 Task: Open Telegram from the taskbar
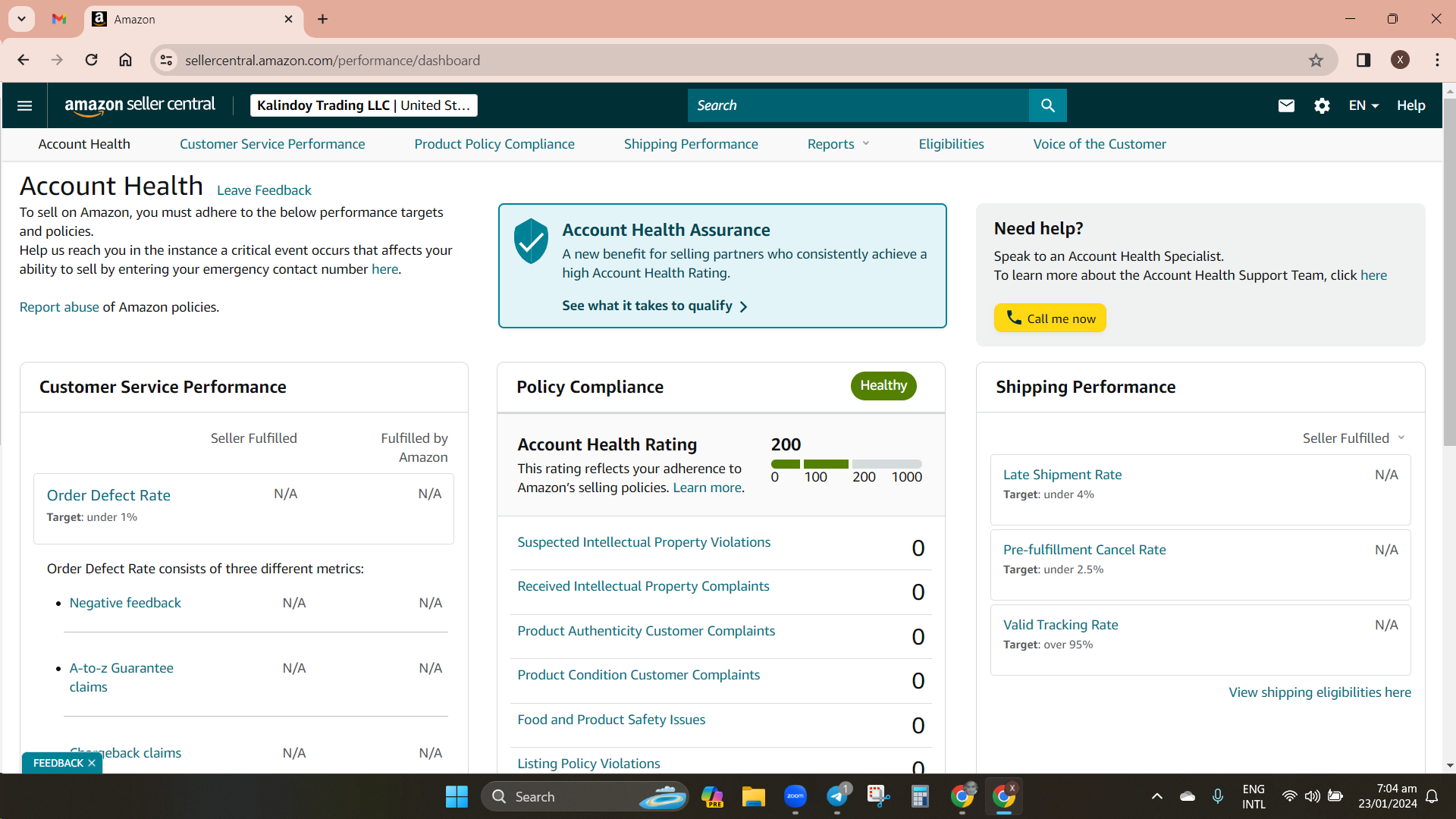[x=836, y=796]
